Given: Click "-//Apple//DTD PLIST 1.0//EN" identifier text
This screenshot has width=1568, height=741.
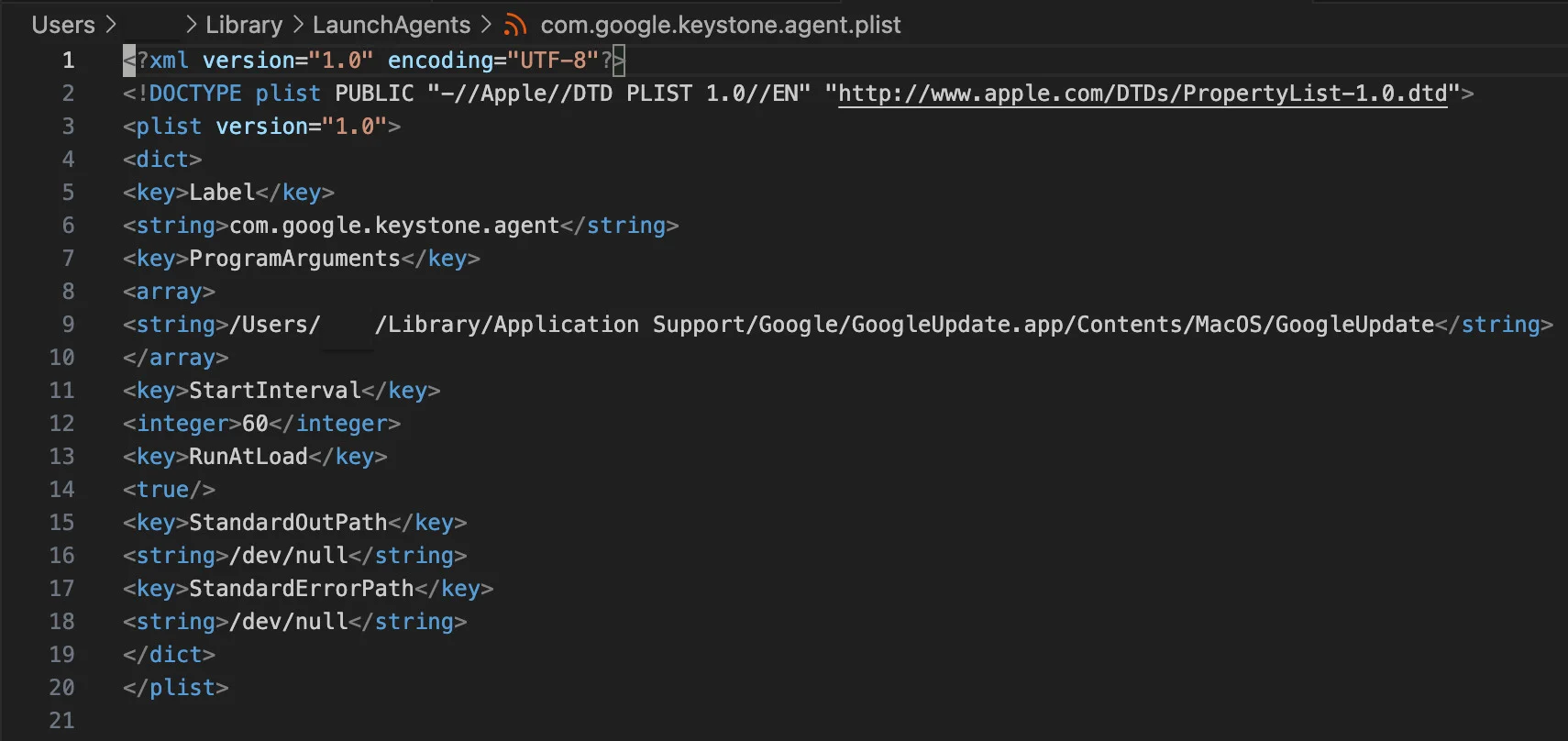Looking at the screenshot, I should (619, 94).
